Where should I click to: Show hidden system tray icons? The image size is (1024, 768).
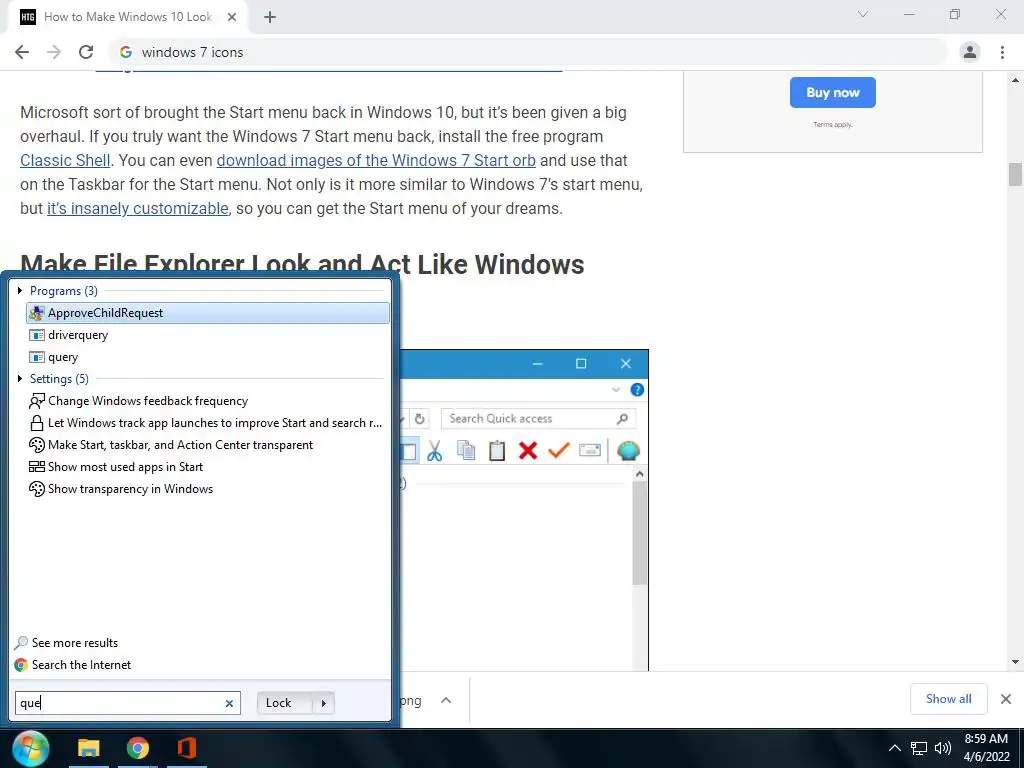click(x=895, y=748)
